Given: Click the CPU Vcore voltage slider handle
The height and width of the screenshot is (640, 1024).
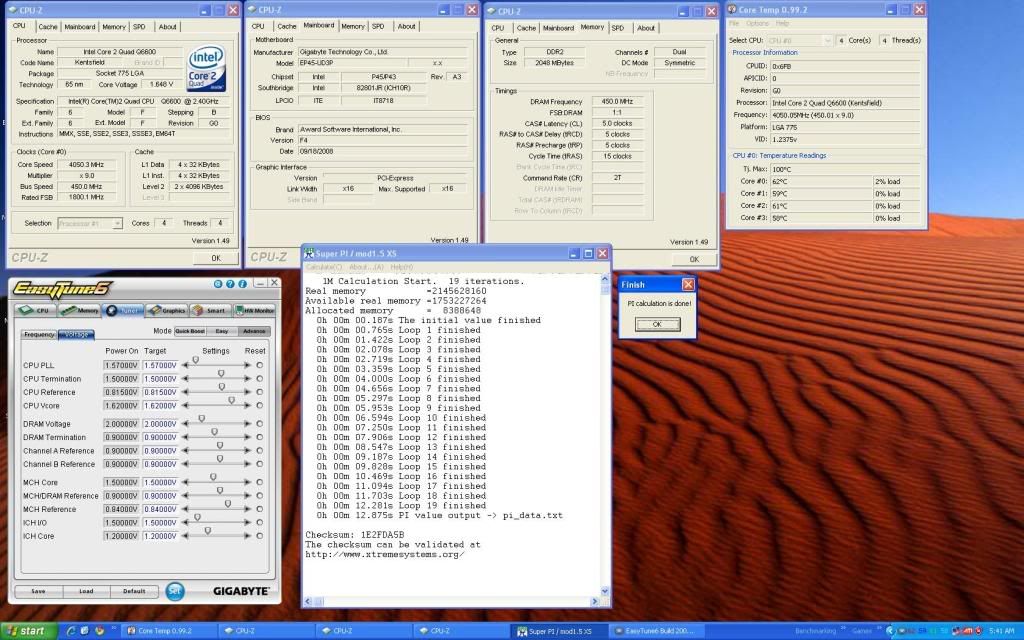Looking at the screenshot, I should pyautogui.click(x=231, y=400).
